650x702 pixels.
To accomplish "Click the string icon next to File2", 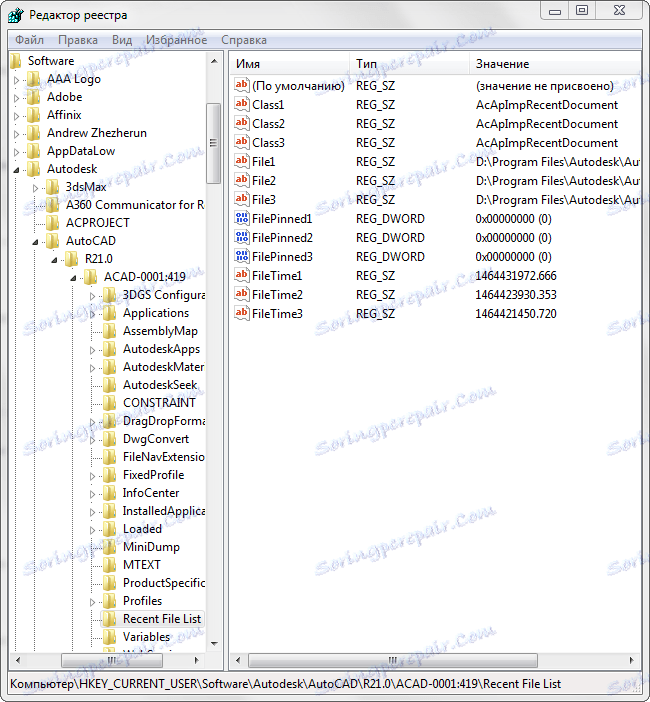I will pyautogui.click(x=241, y=180).
